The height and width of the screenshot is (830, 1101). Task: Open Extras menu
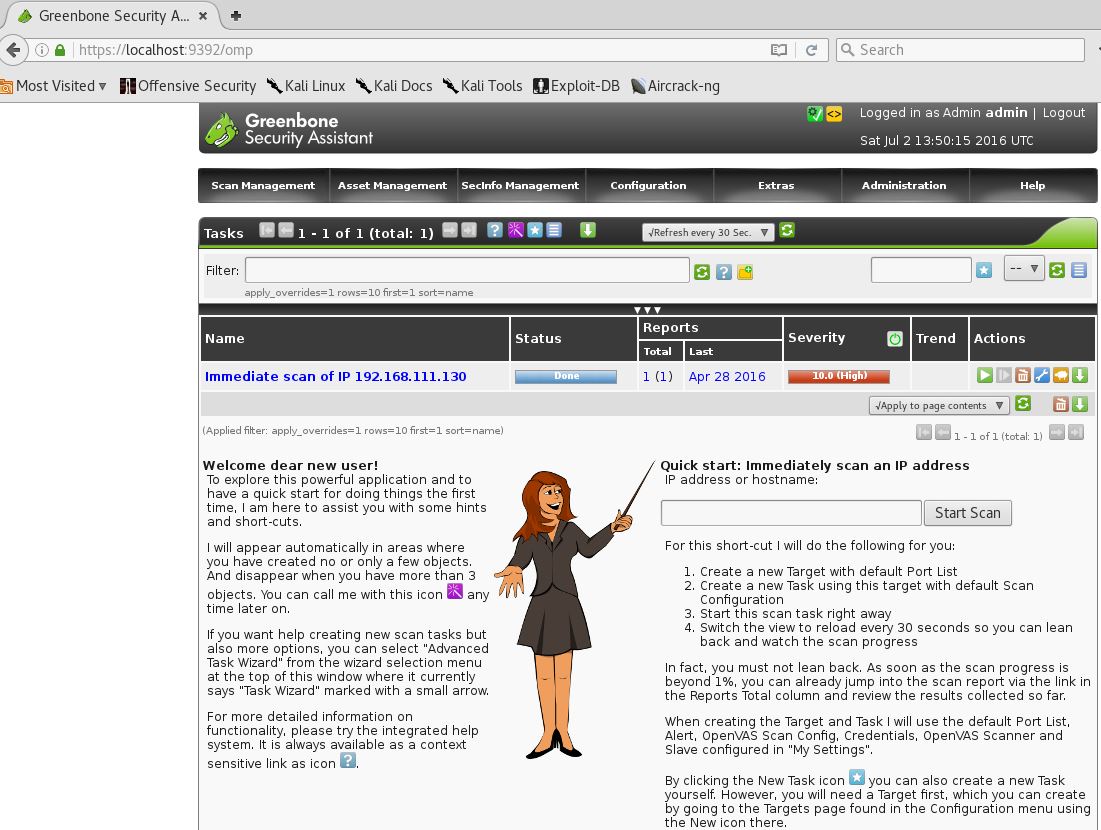pos(776,185)
